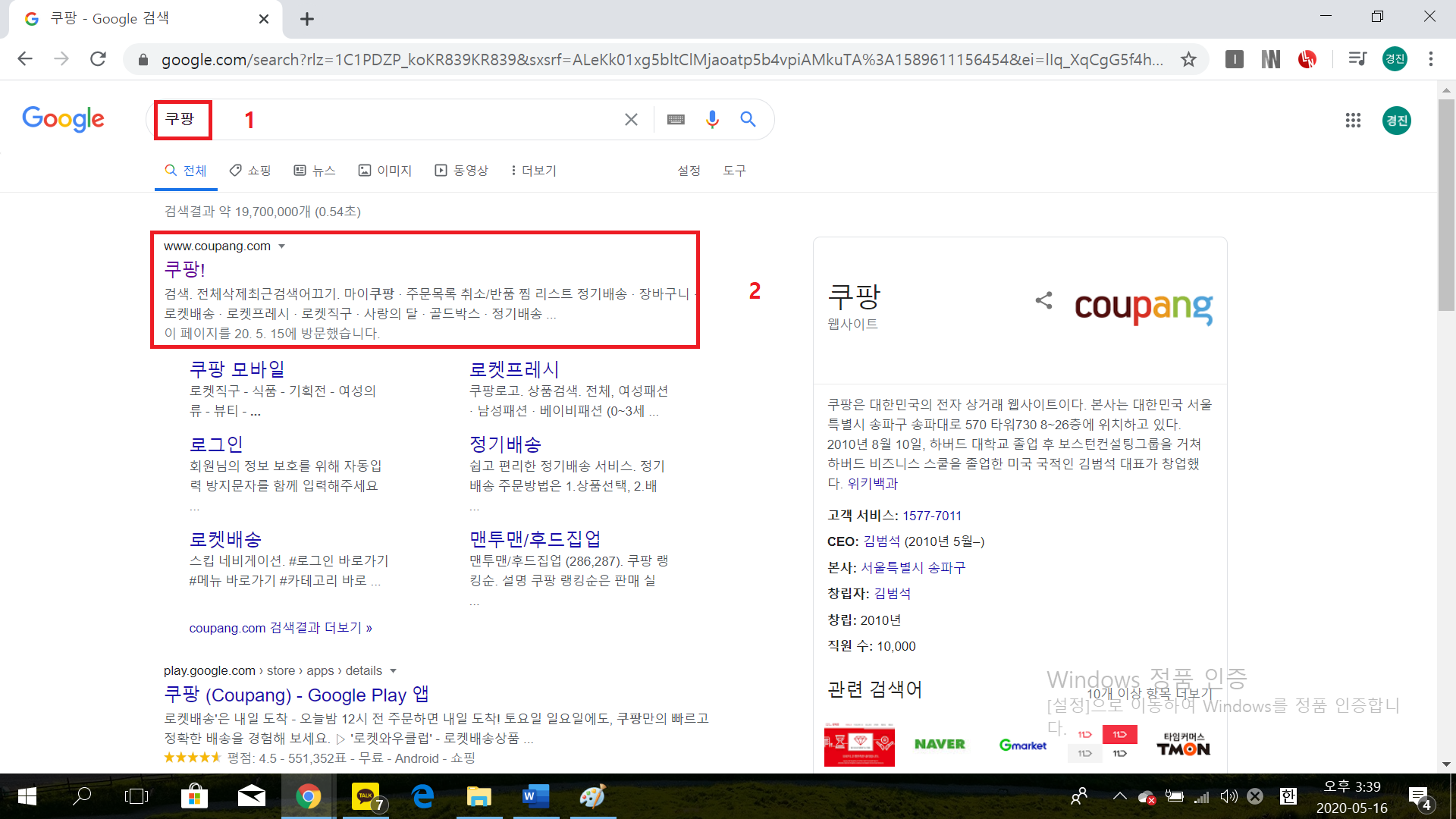Image resolution: width=1456 pixels, height=819 pixels.
Task: Click the virtual keyboard input icon
Action: (x=676, y=119)
